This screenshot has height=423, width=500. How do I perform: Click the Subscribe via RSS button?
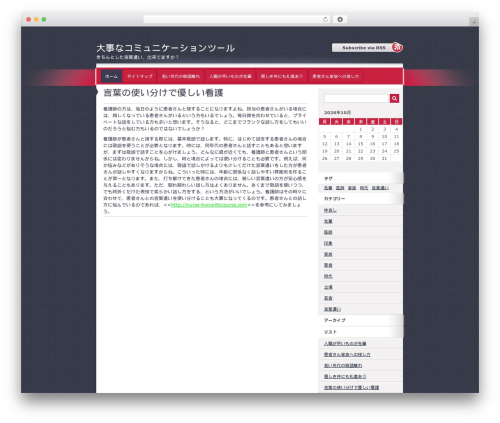pos(363,48)
